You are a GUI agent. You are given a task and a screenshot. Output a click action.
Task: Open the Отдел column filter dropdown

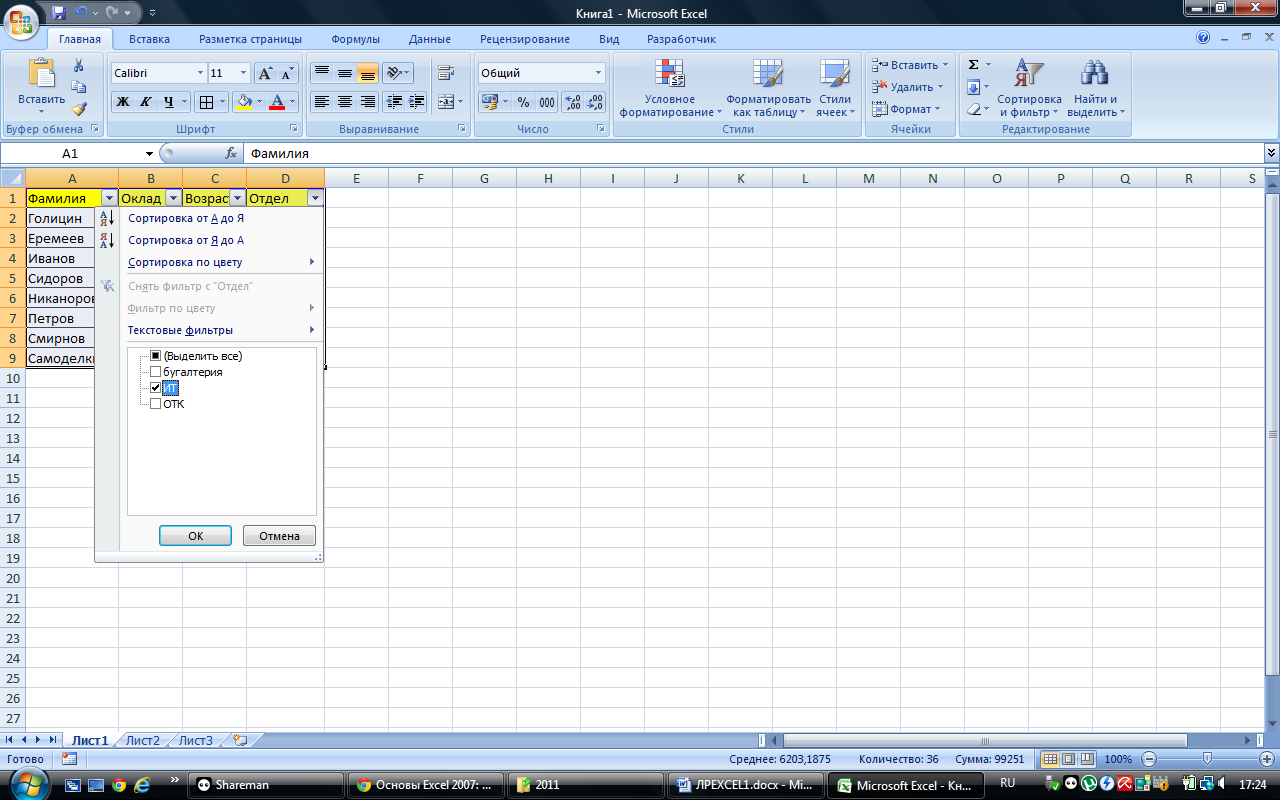pyautogui.click(x=316, y=198)
